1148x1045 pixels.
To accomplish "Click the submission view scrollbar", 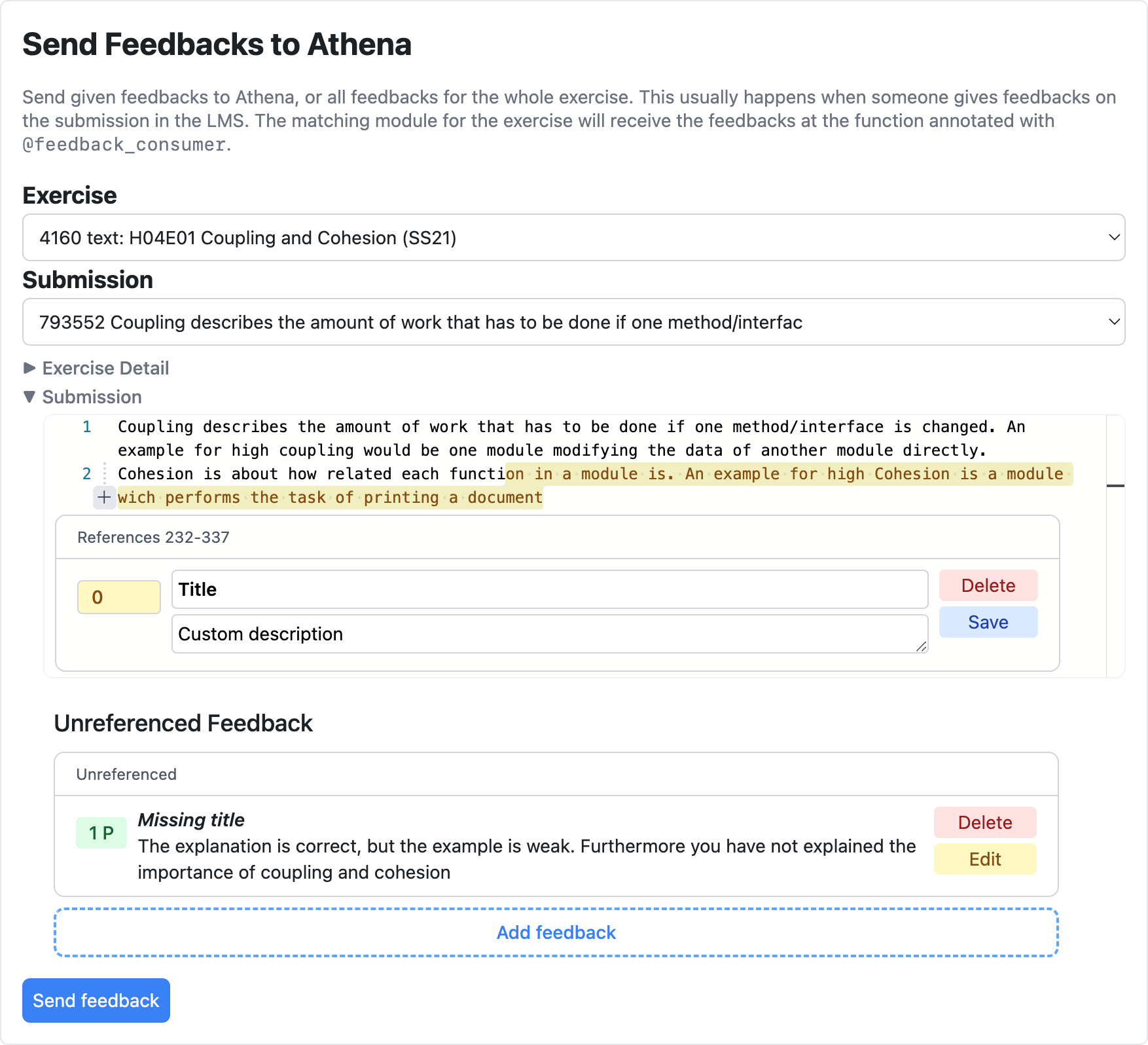I will [x=1117, y=485].
